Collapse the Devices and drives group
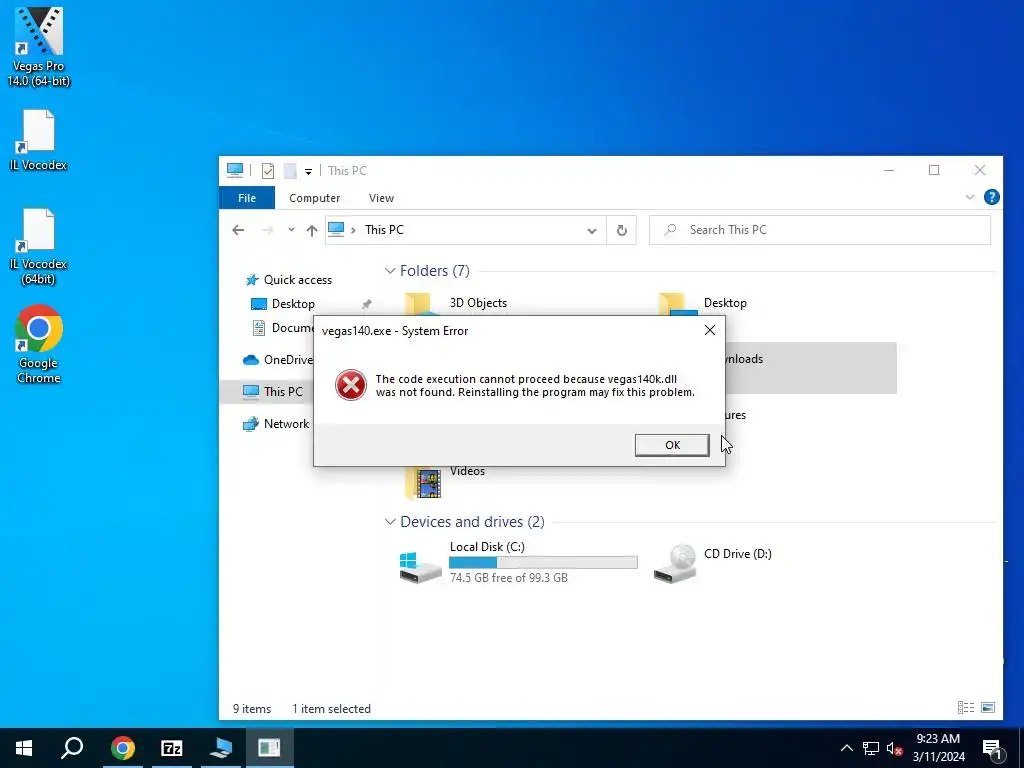This screenshot has height=768, width=1024. 390,522
